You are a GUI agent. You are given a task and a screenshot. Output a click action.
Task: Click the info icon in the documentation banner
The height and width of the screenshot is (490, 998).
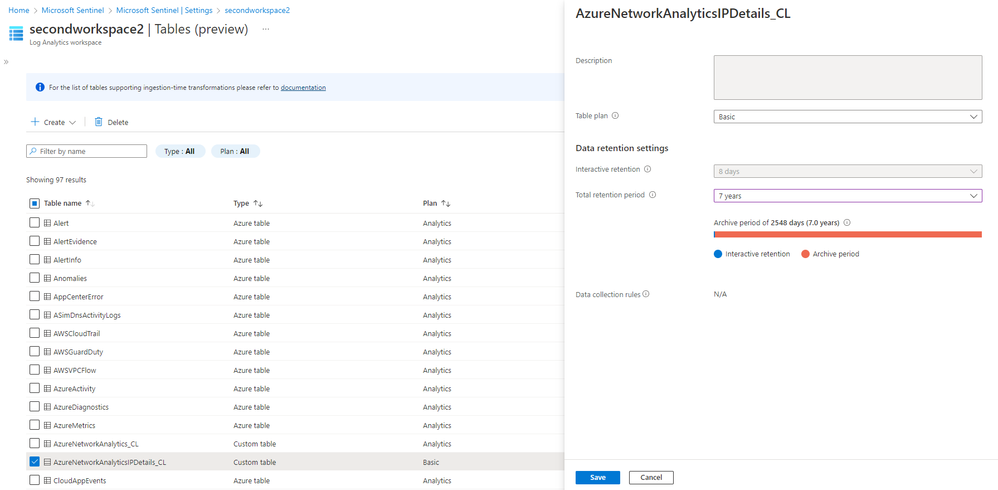[40, 87]
